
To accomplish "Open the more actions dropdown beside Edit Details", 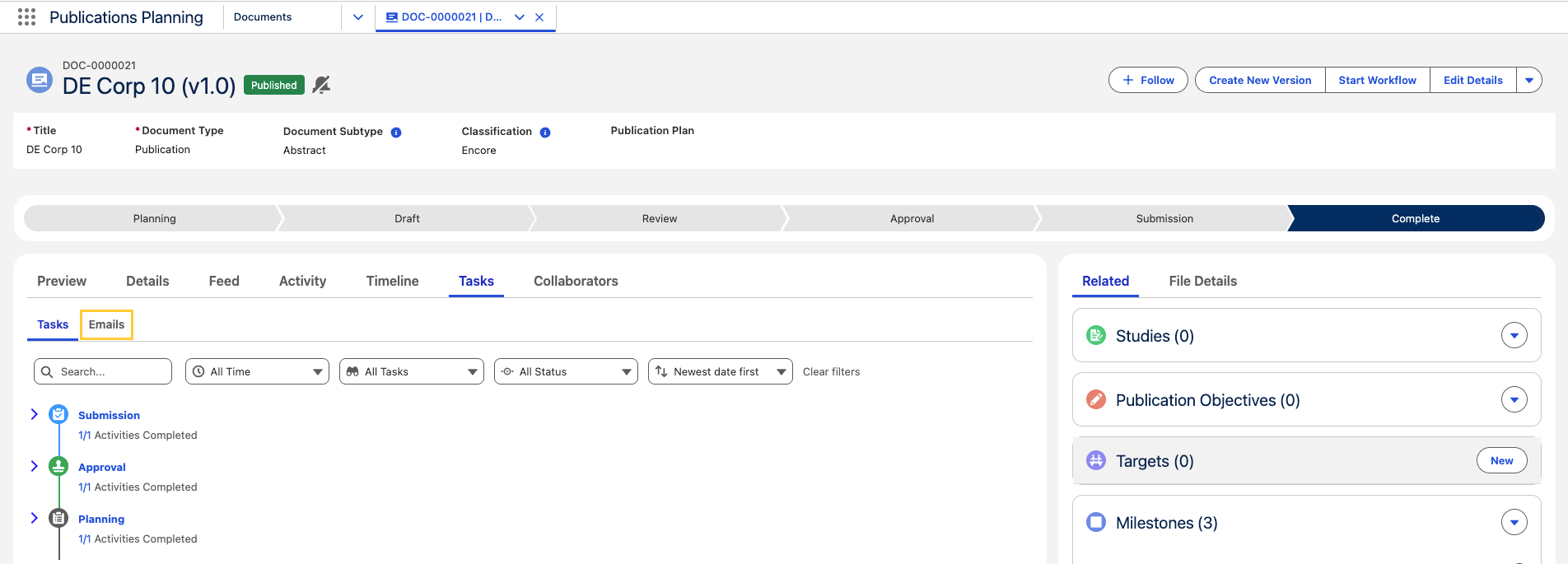I will 1529,80.
